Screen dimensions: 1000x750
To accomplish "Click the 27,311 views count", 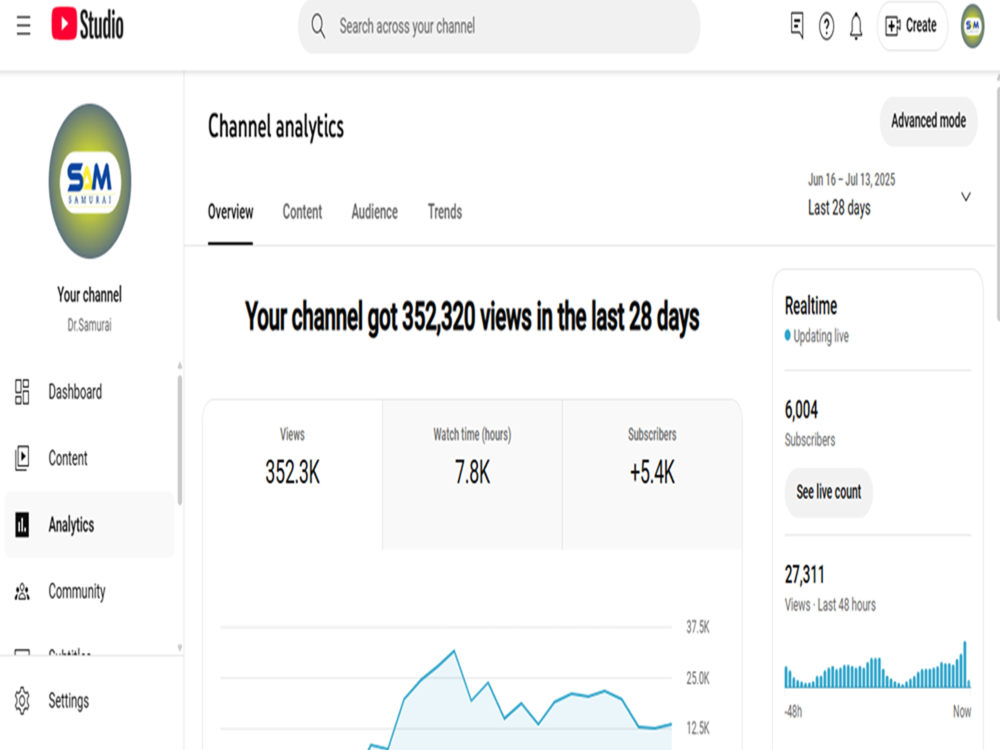I will pyautogui.click(x=804, y=575).
